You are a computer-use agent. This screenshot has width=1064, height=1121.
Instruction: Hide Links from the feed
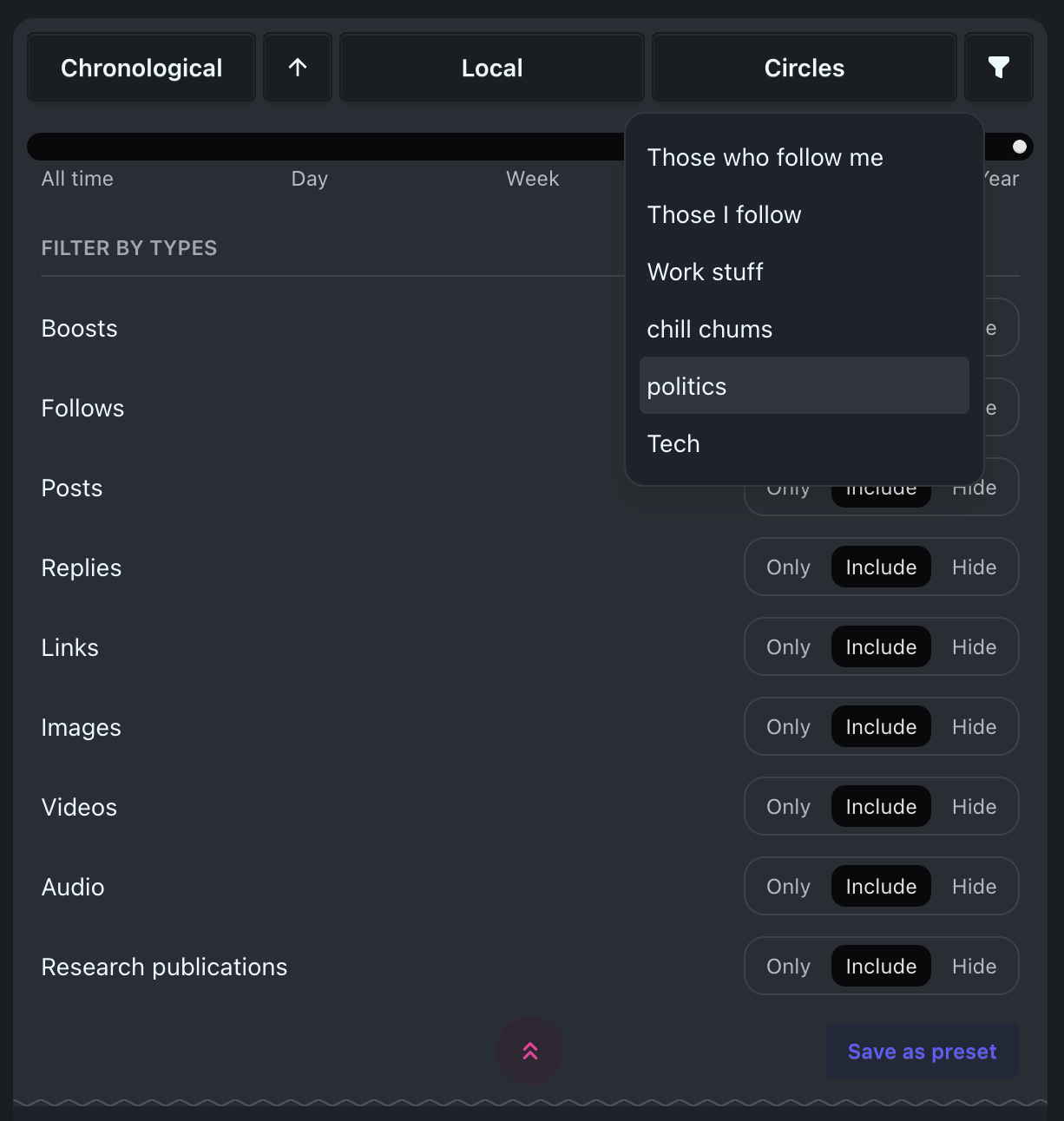974,647
